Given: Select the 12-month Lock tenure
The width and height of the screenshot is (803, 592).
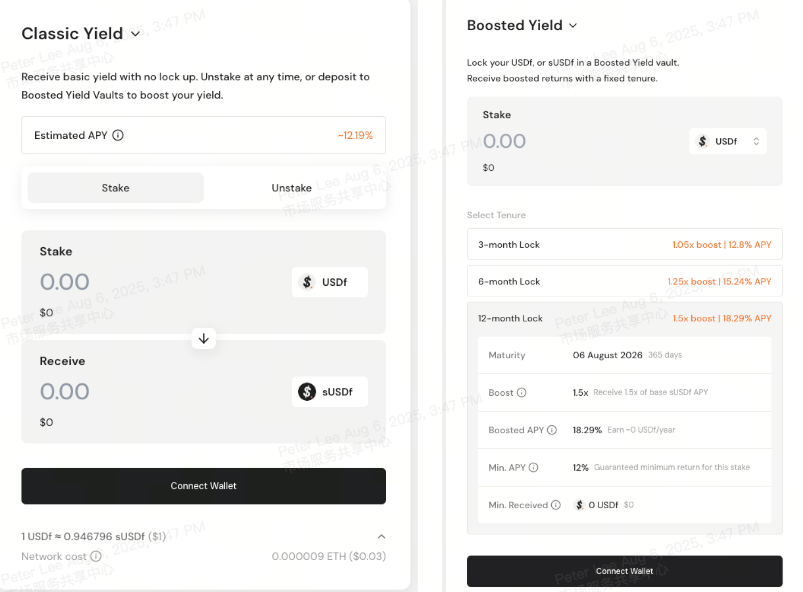Looking at the screenshot, I should 624,318.
